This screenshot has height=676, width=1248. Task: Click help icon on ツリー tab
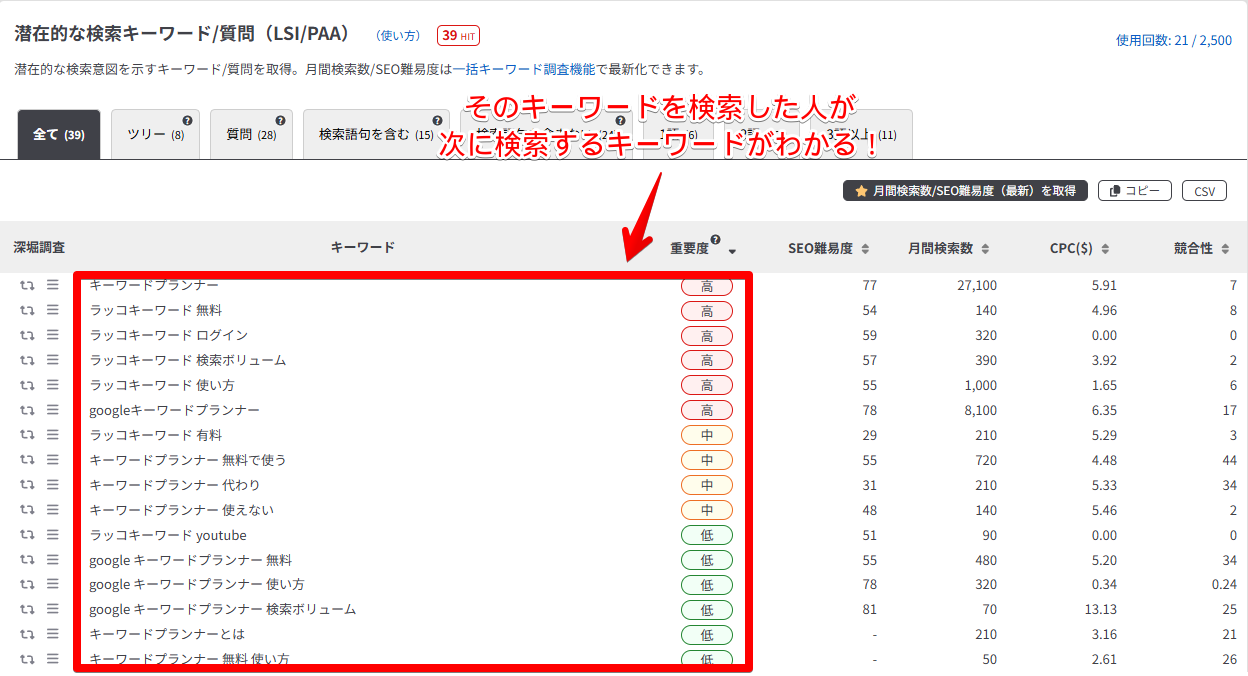(187, 121)
